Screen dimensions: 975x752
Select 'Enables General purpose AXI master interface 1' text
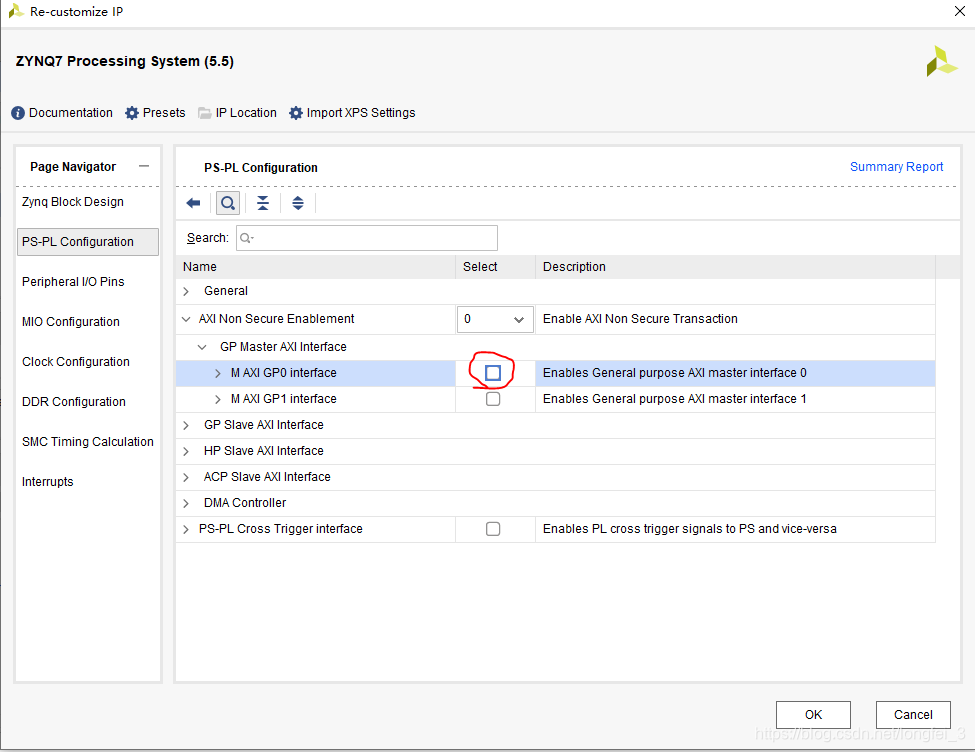coord(675,399)
